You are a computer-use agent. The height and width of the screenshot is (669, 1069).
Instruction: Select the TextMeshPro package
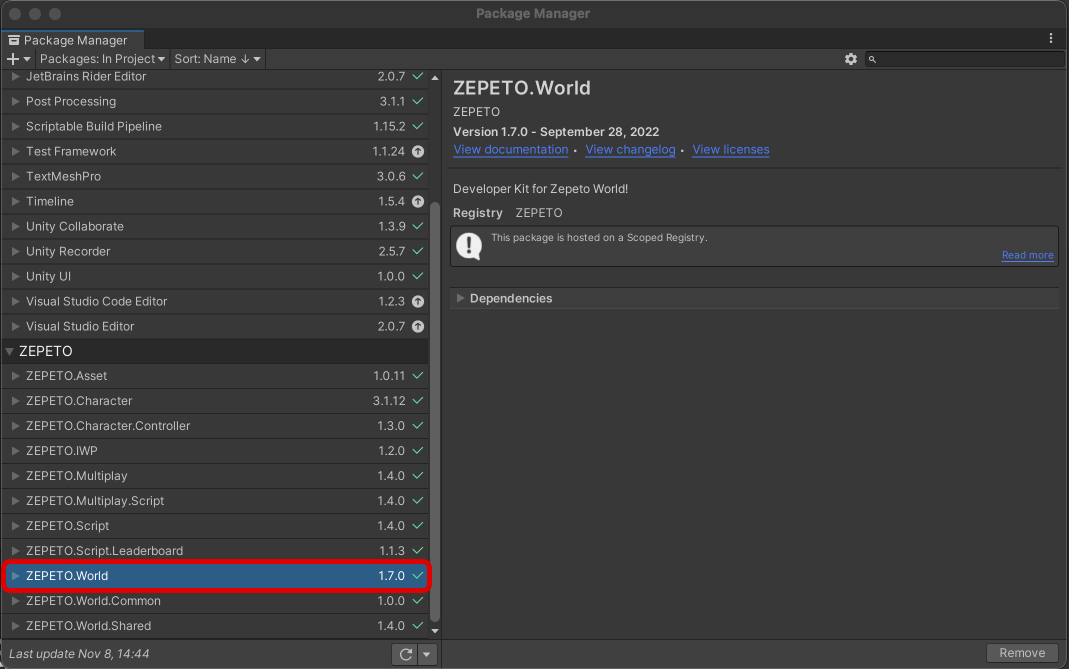215,177
